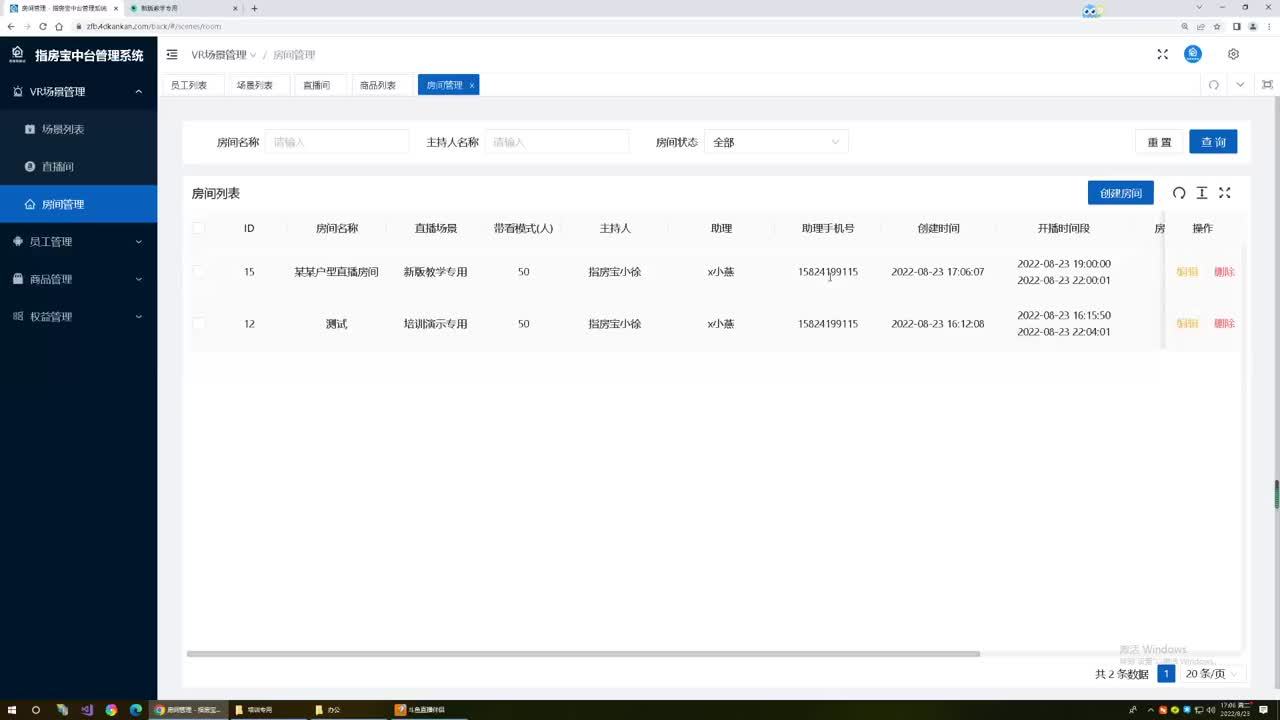Viewport: 1280px width, 720px height.
Task: Tick the checkbox for room ID 15
Action: [x=198, y=272]
